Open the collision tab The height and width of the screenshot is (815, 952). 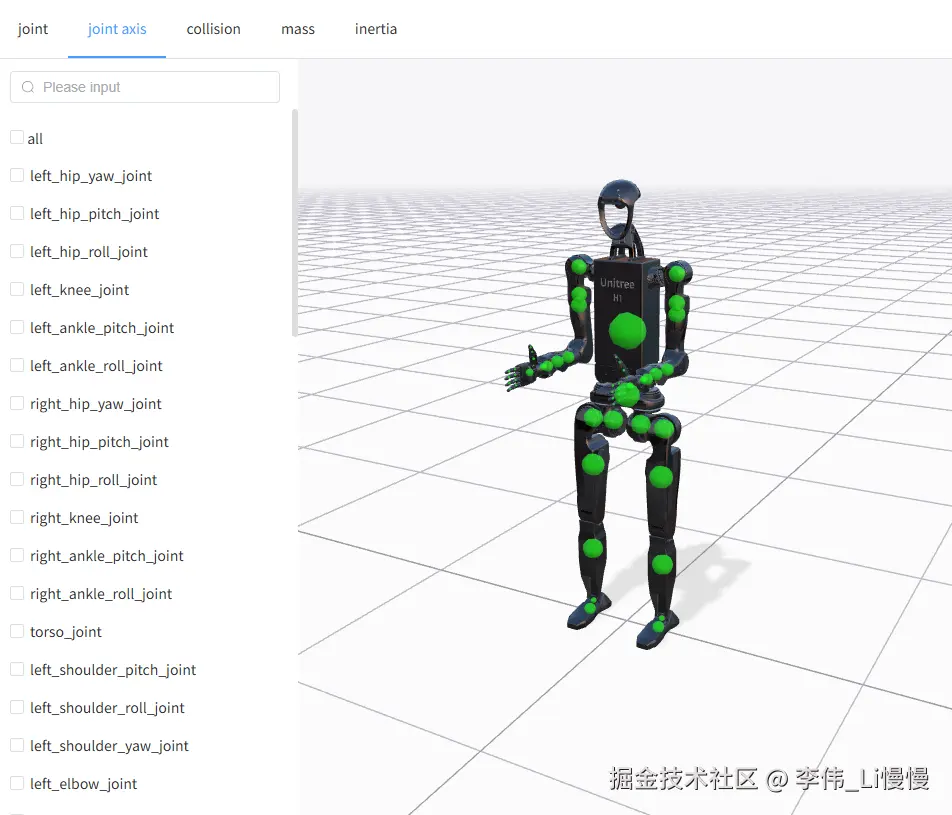point(214,29)
